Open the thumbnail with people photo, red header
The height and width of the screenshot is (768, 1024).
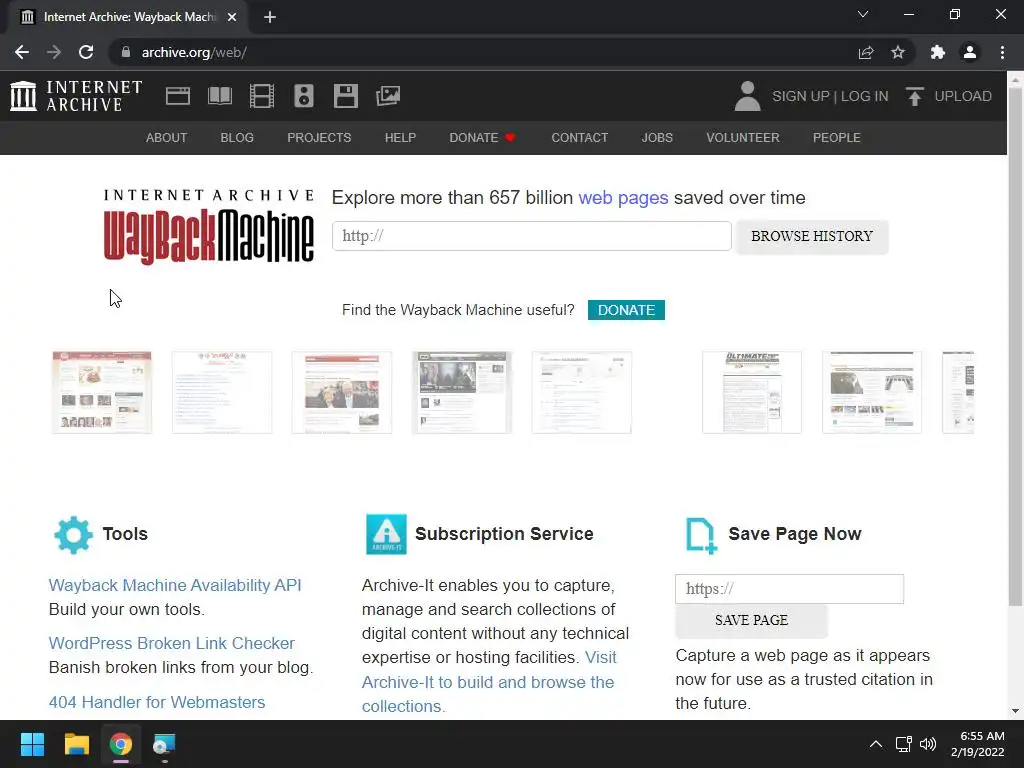[x=342, y=392]
